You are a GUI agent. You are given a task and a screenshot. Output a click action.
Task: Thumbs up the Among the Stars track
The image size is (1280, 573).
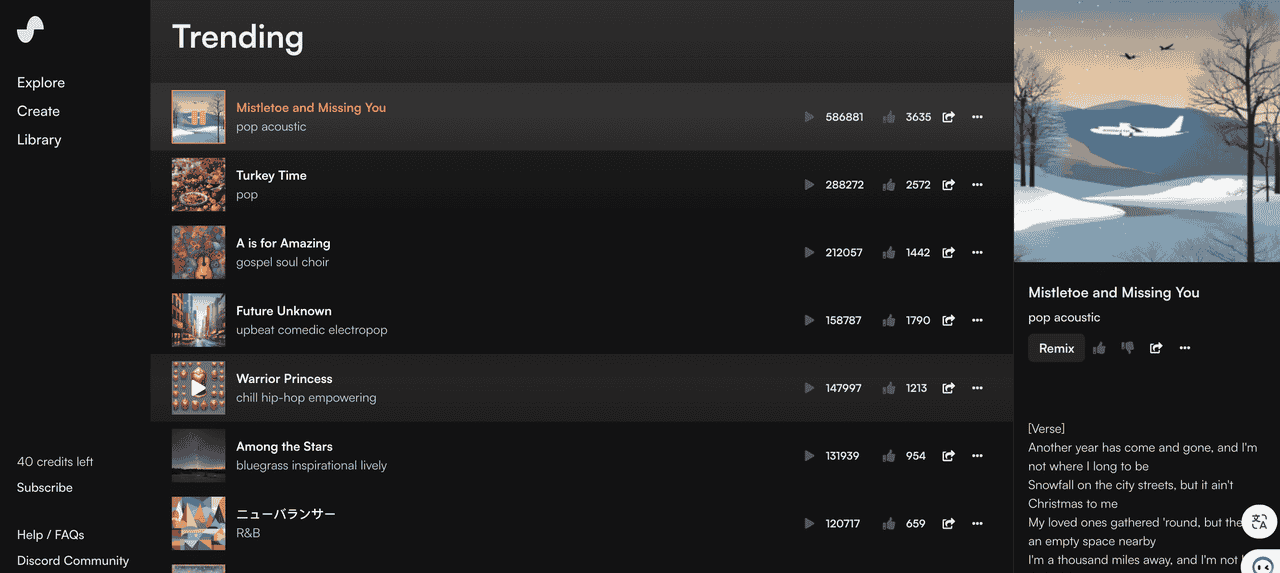click(889, 456)
